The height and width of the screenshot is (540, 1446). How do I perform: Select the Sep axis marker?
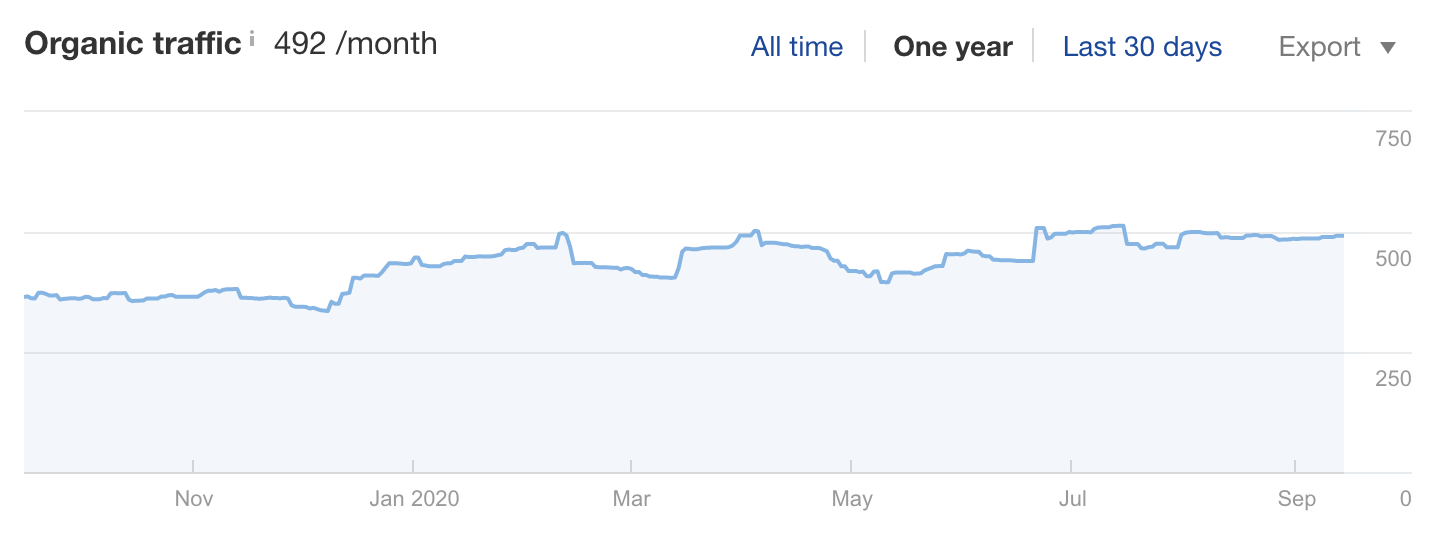pos(1296,498)
